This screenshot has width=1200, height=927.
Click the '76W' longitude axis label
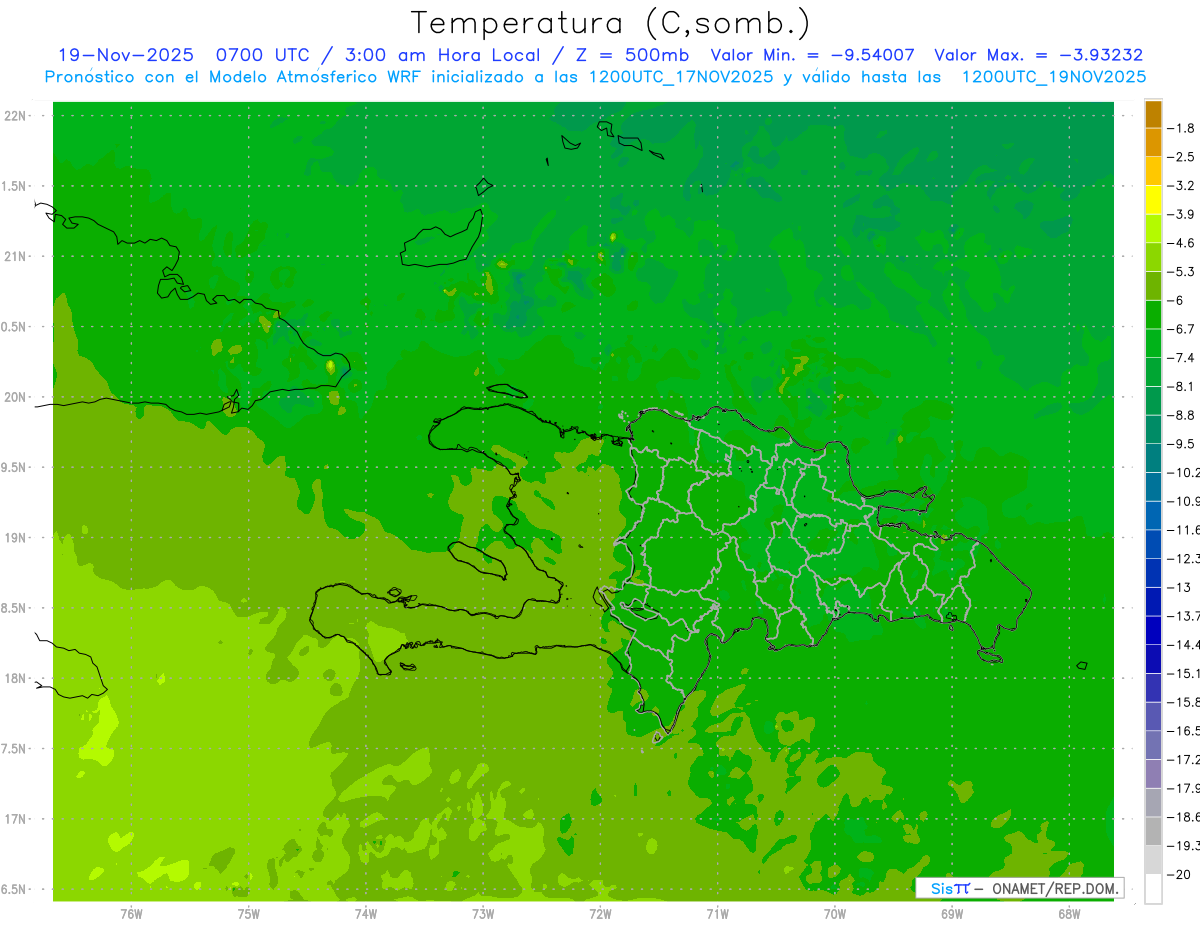(x=131, y=914)
